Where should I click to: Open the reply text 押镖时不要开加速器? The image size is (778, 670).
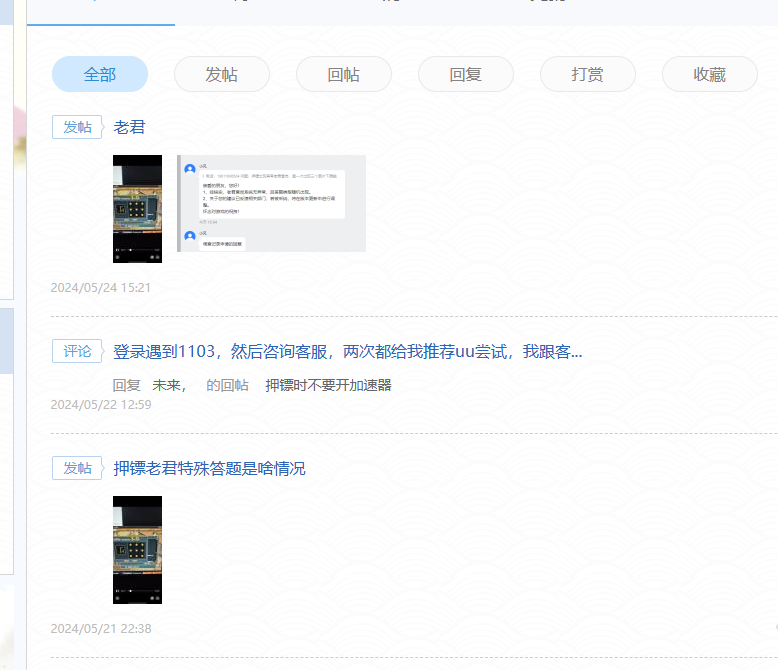point(328,385)
